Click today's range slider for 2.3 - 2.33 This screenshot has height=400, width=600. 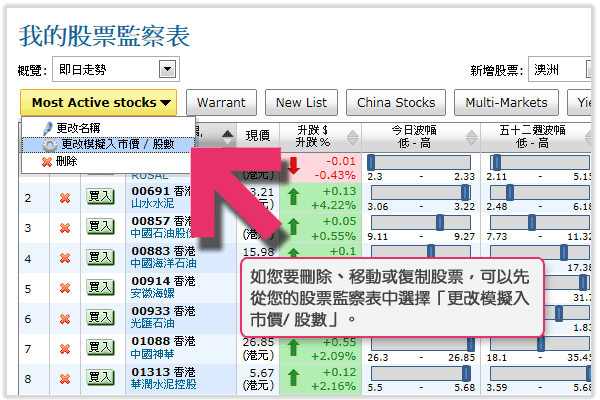point(419,162)
